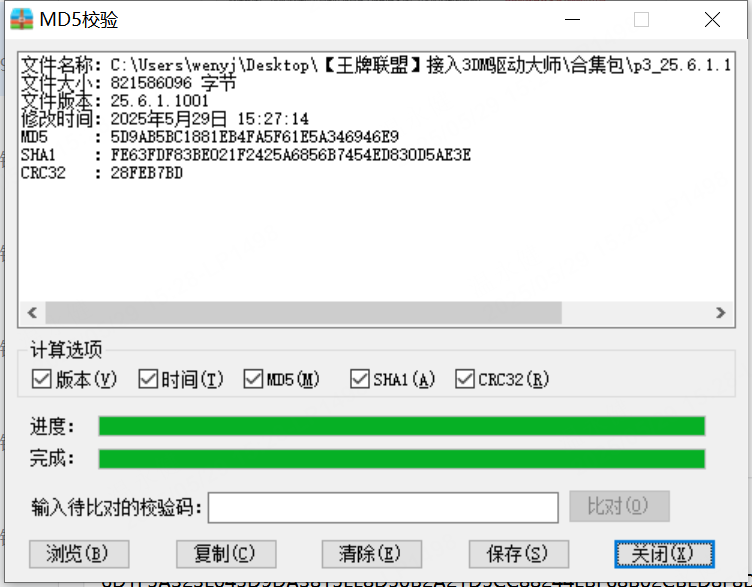
Task: Toggle the 版本(V) checkbox
Action: click(x=41, y=379)
